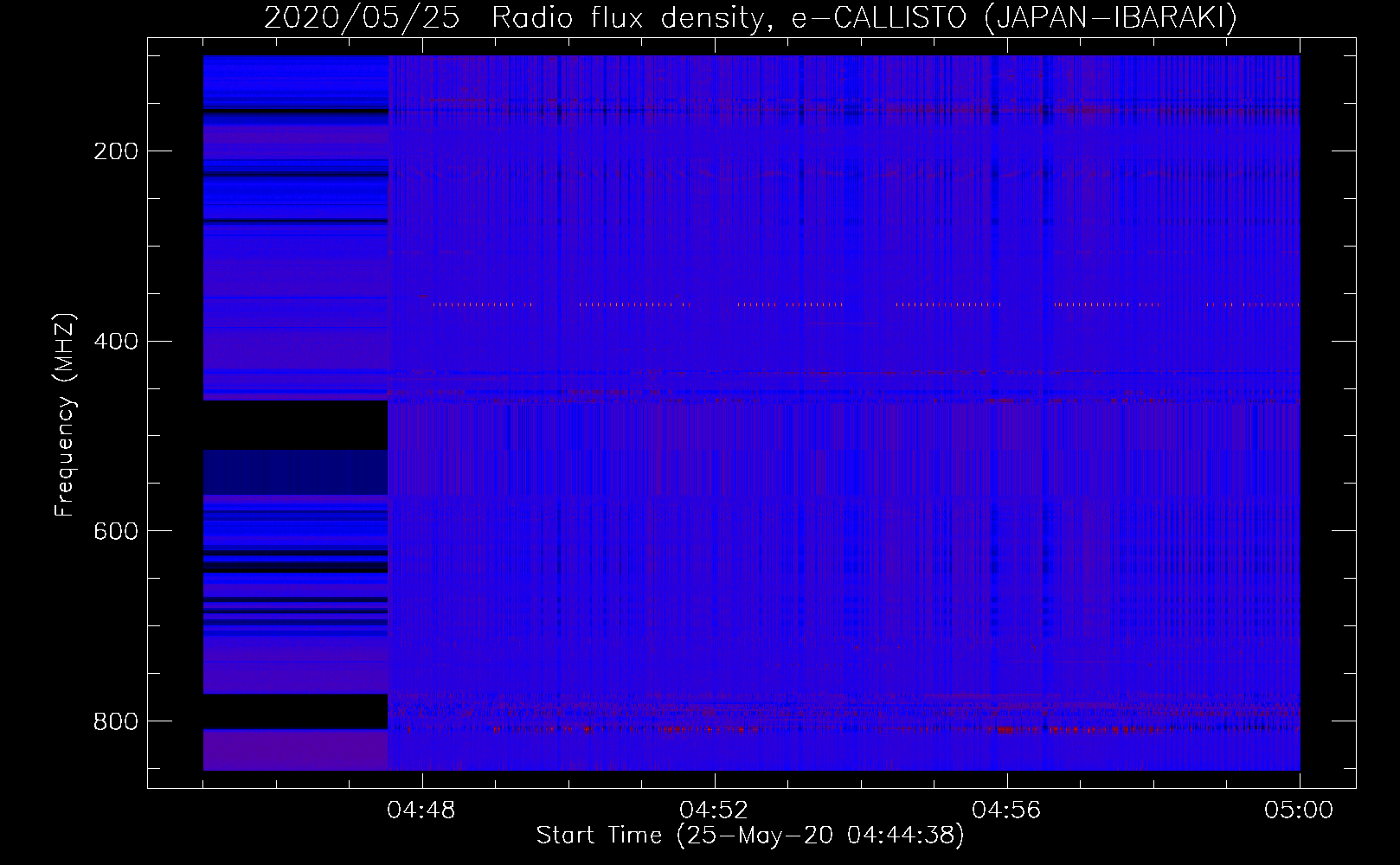1400x865 pixels.
Task: Click the 04:48 time tick label
Action: coord(421,811)
